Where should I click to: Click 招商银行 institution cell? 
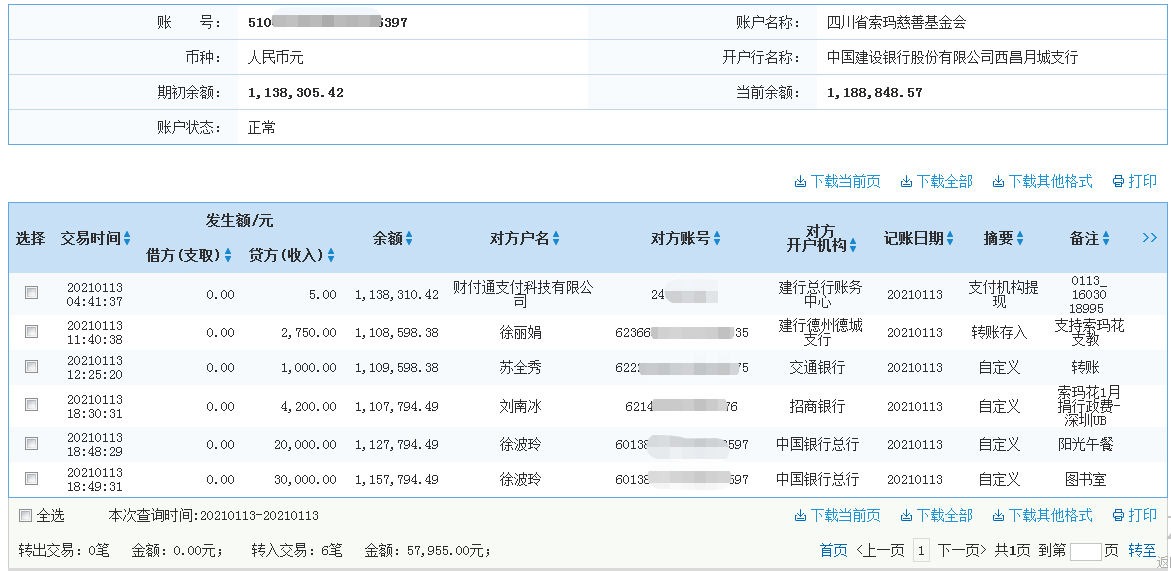[x=817, y=407]
